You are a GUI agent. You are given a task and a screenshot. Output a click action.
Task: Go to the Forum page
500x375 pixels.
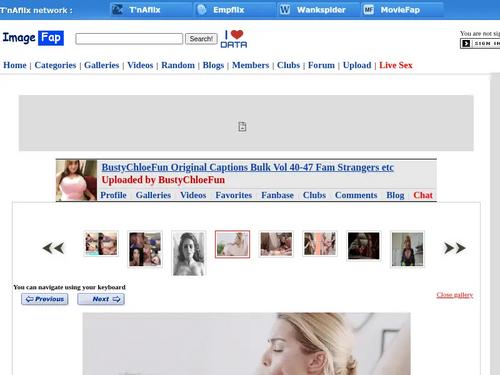(x=321, y=65)
